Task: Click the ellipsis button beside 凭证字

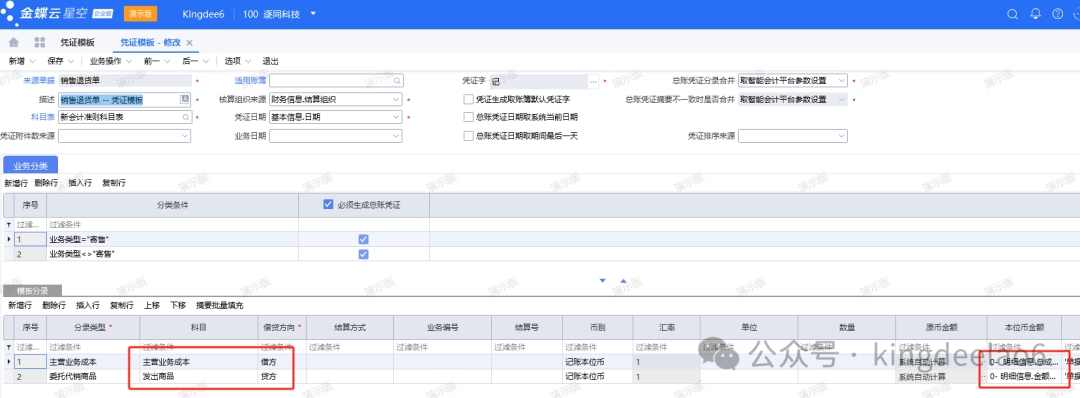Action: tap(594, 81)
